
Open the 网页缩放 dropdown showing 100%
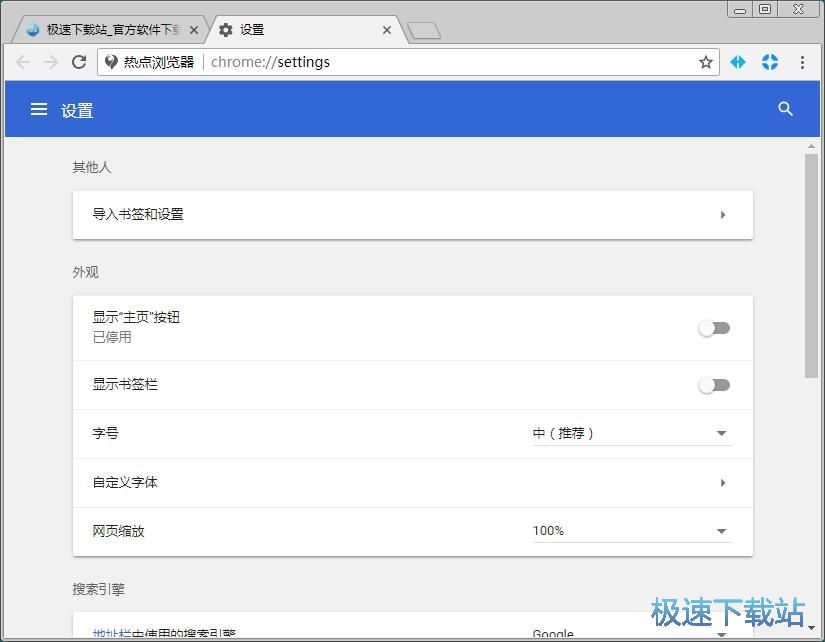tap(632, 531)
